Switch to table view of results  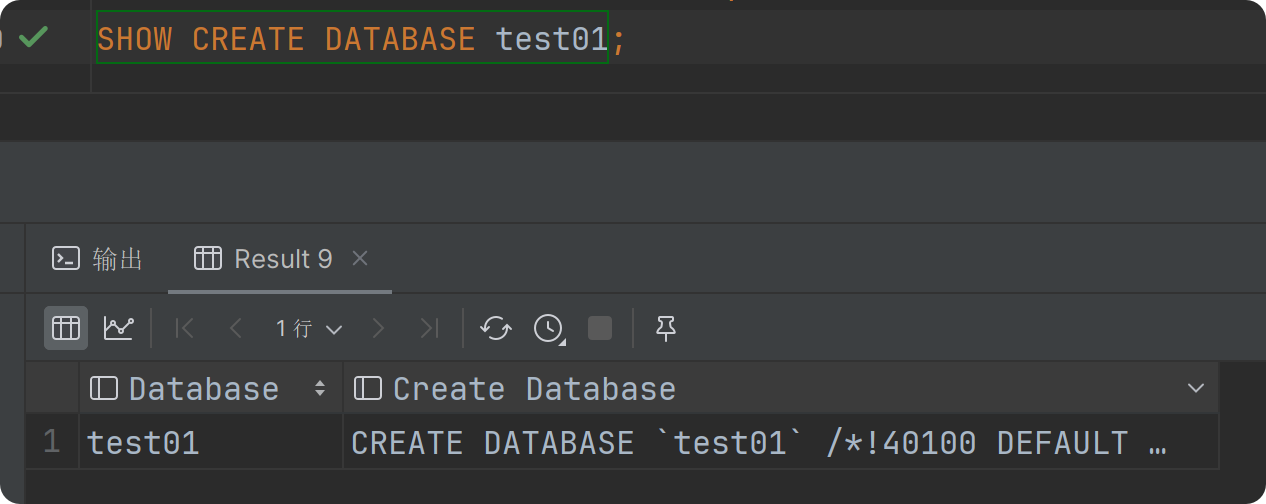pyautogui.click(x=66, y=328)
